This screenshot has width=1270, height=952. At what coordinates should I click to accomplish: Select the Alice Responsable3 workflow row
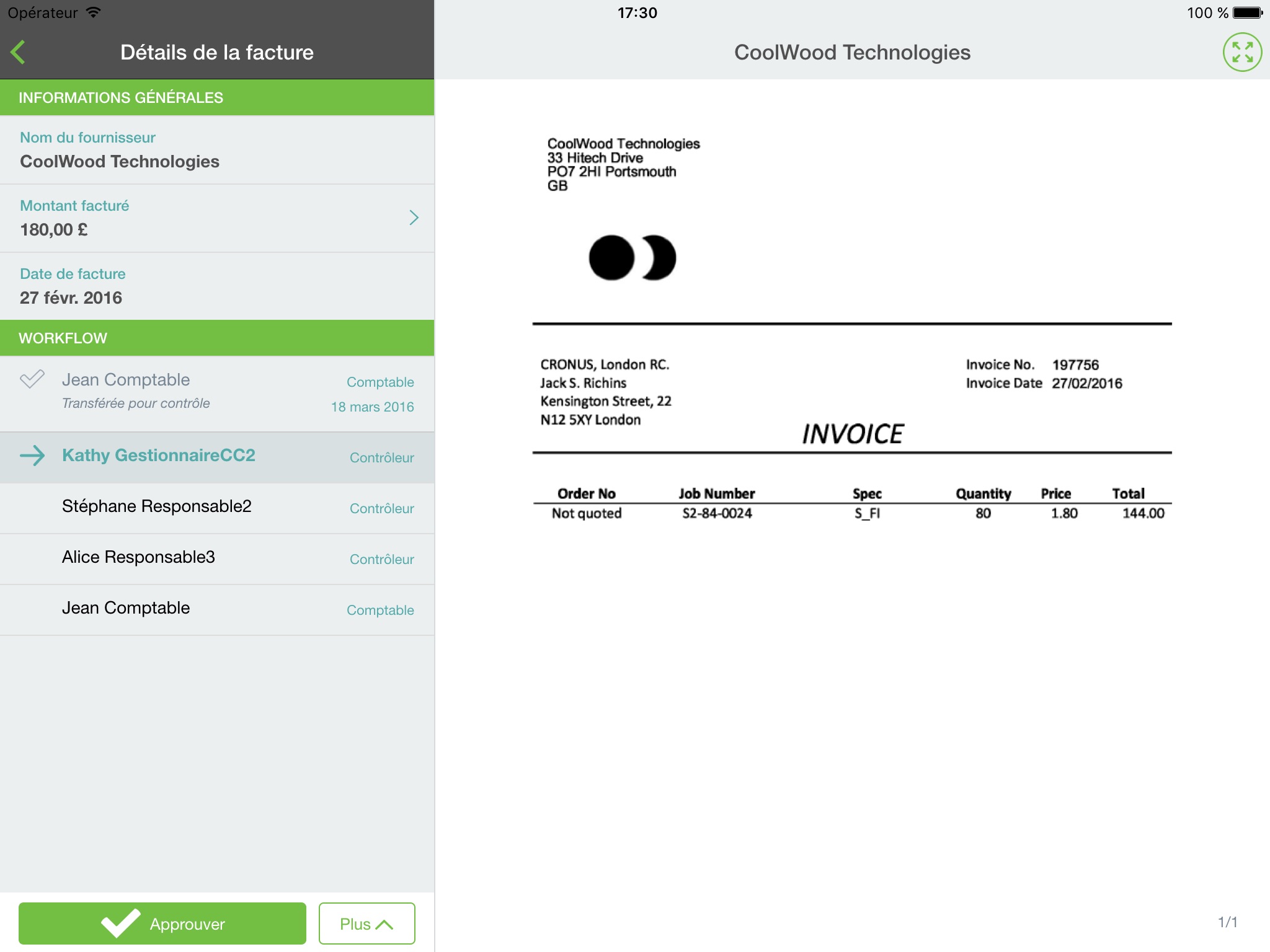[x=217, y=559]
